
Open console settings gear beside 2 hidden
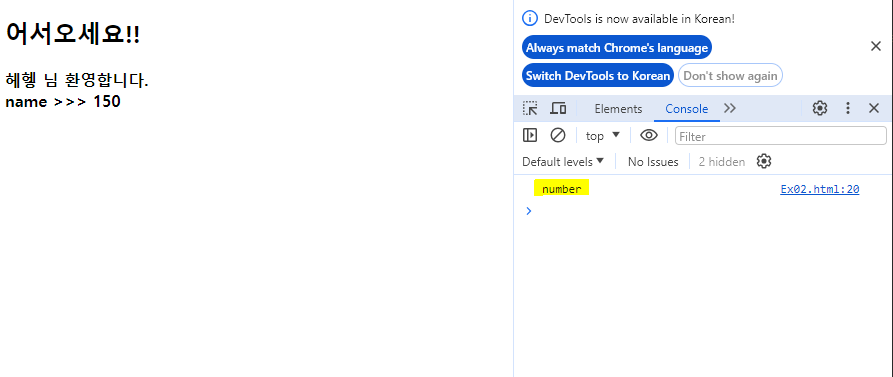[x=764, y=161]
